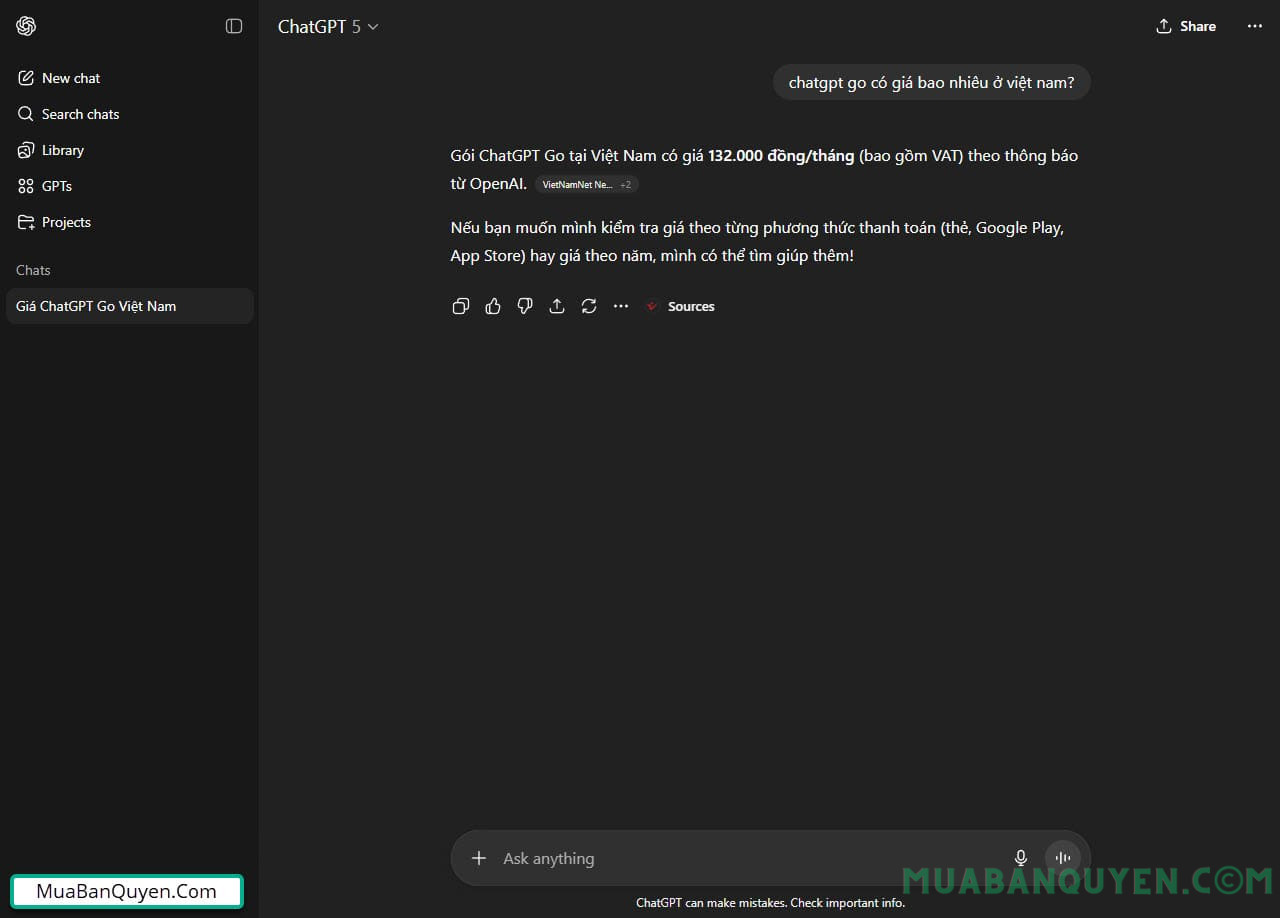Open the top-right more options menu
Viewport: 1280px width, 918px height.
click(1255, 26)
